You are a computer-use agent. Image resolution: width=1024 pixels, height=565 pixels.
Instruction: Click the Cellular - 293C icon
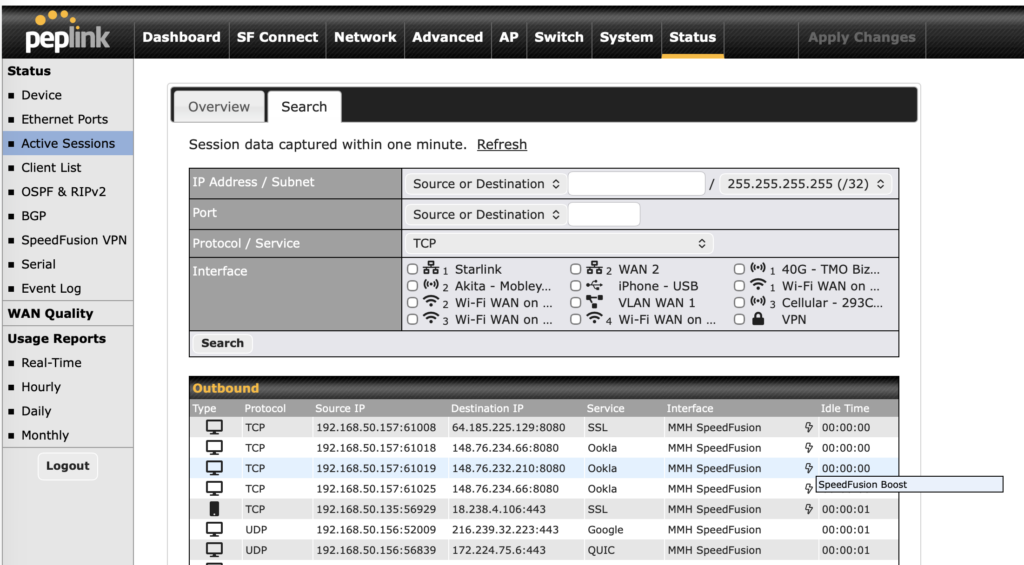pyautogui.click(x=758, y=302)
